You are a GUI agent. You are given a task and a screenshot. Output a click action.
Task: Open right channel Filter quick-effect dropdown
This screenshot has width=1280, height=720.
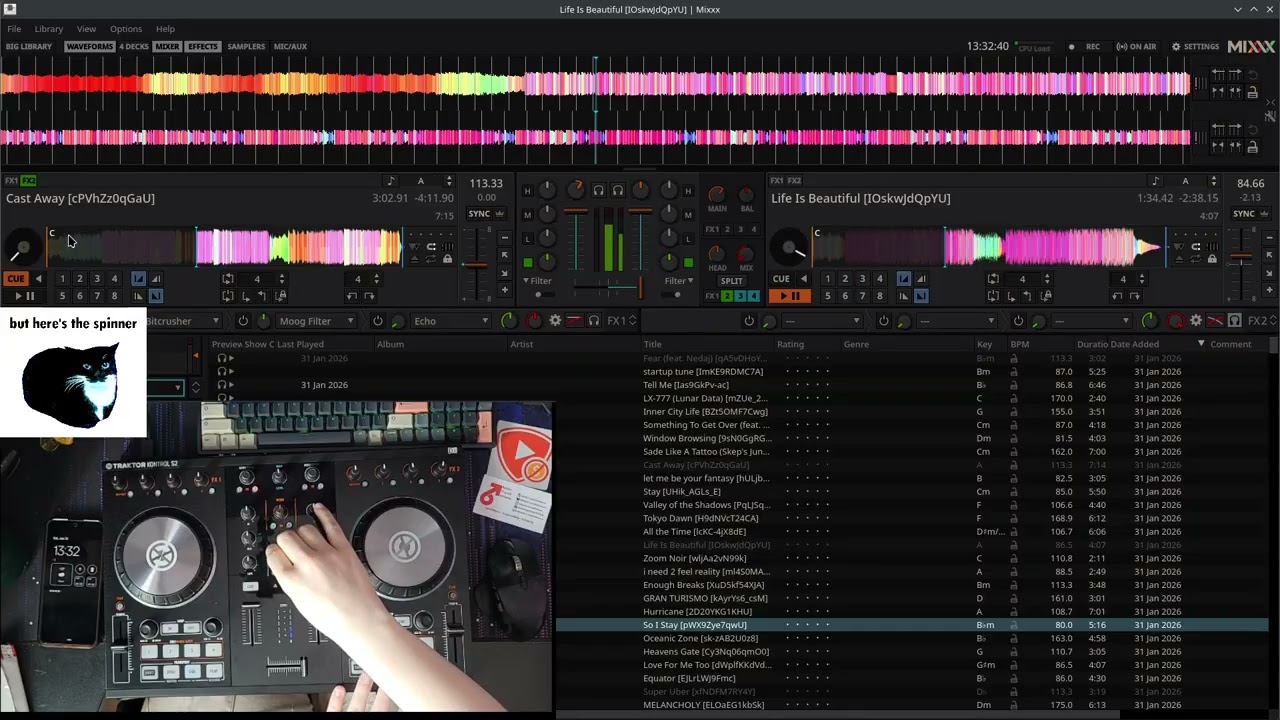[679, 281]
